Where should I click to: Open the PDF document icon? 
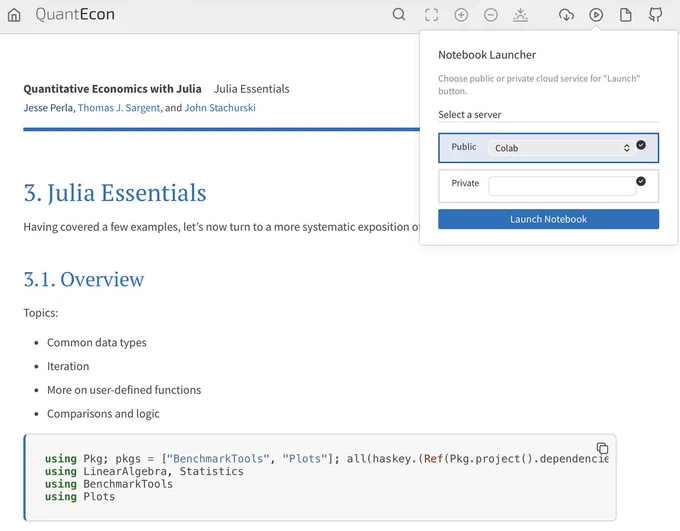[x=626, y=15]
